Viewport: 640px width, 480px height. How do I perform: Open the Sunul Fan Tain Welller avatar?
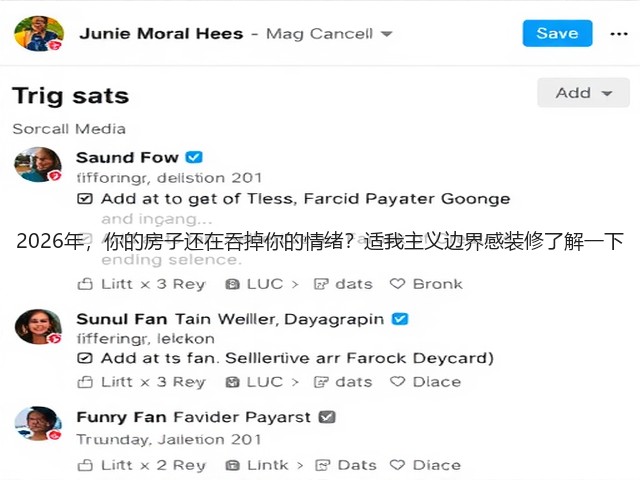[x=38, y=327]
